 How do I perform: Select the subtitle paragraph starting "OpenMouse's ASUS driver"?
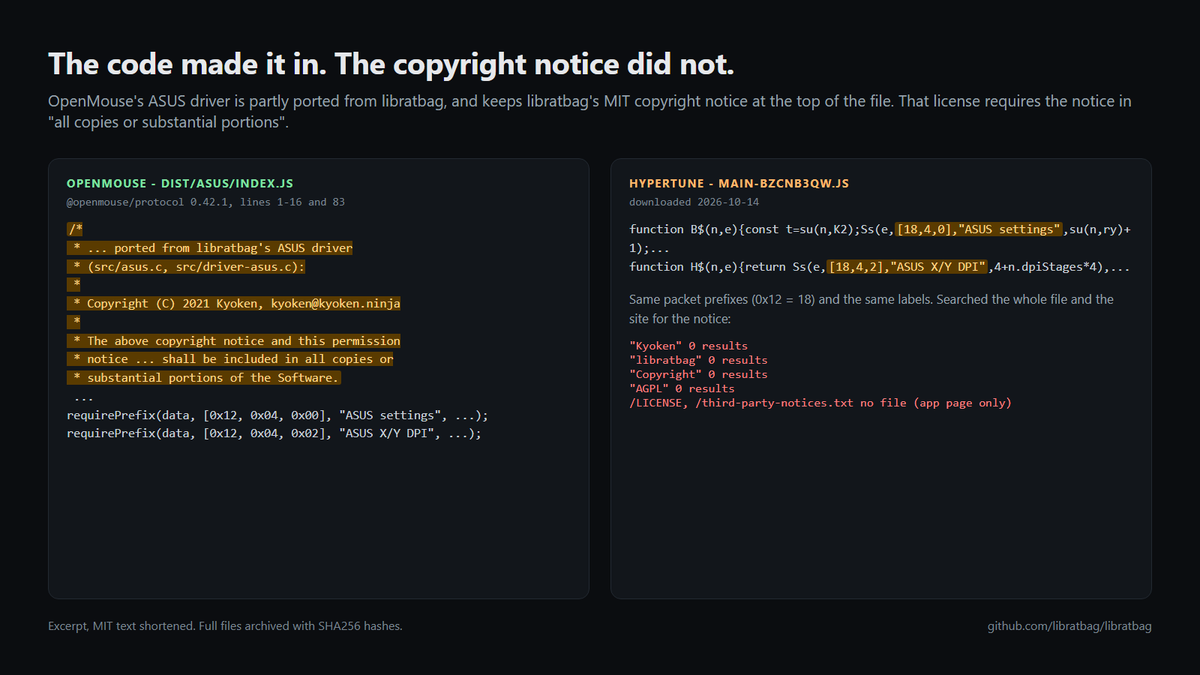(x=589, y=112)
